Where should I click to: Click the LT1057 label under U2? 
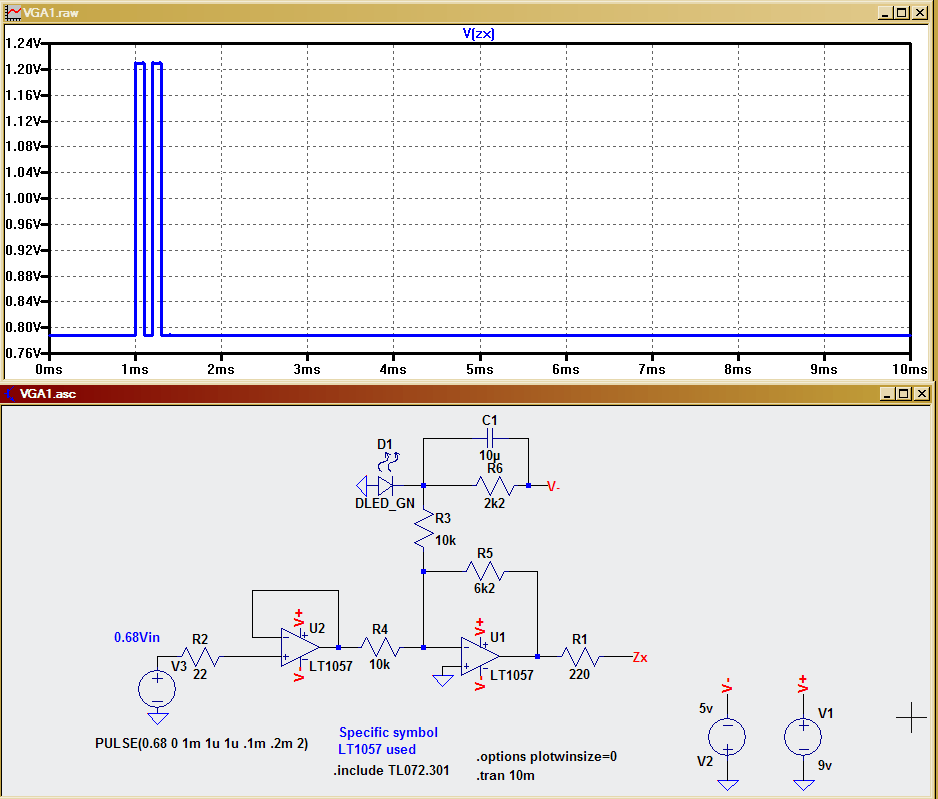[x=331, y=666]
